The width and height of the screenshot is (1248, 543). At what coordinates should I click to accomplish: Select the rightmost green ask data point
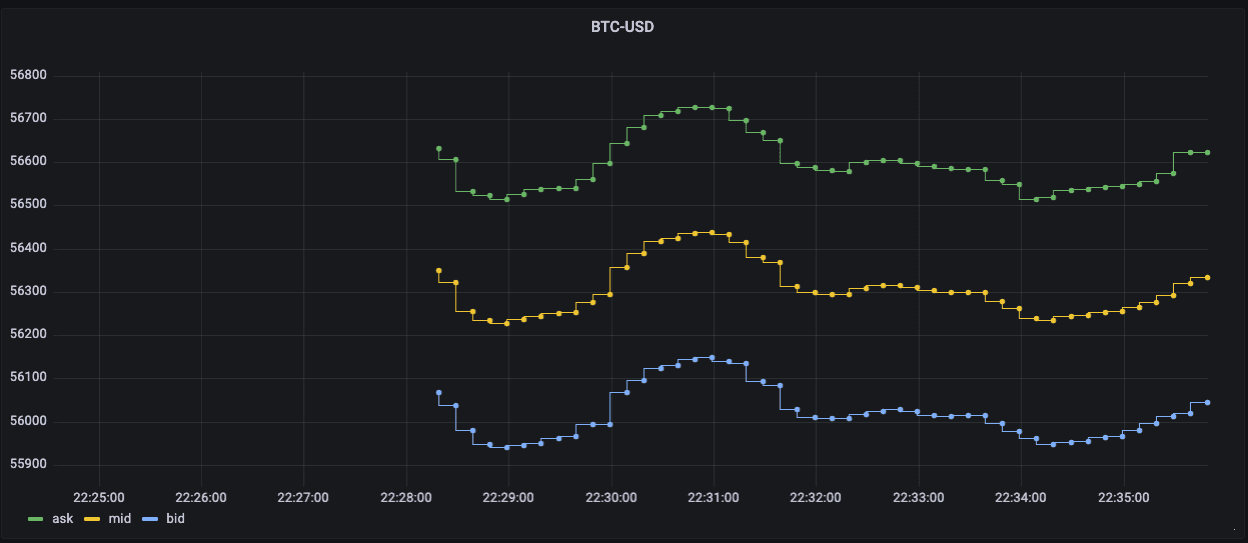tap(1207, 152)
